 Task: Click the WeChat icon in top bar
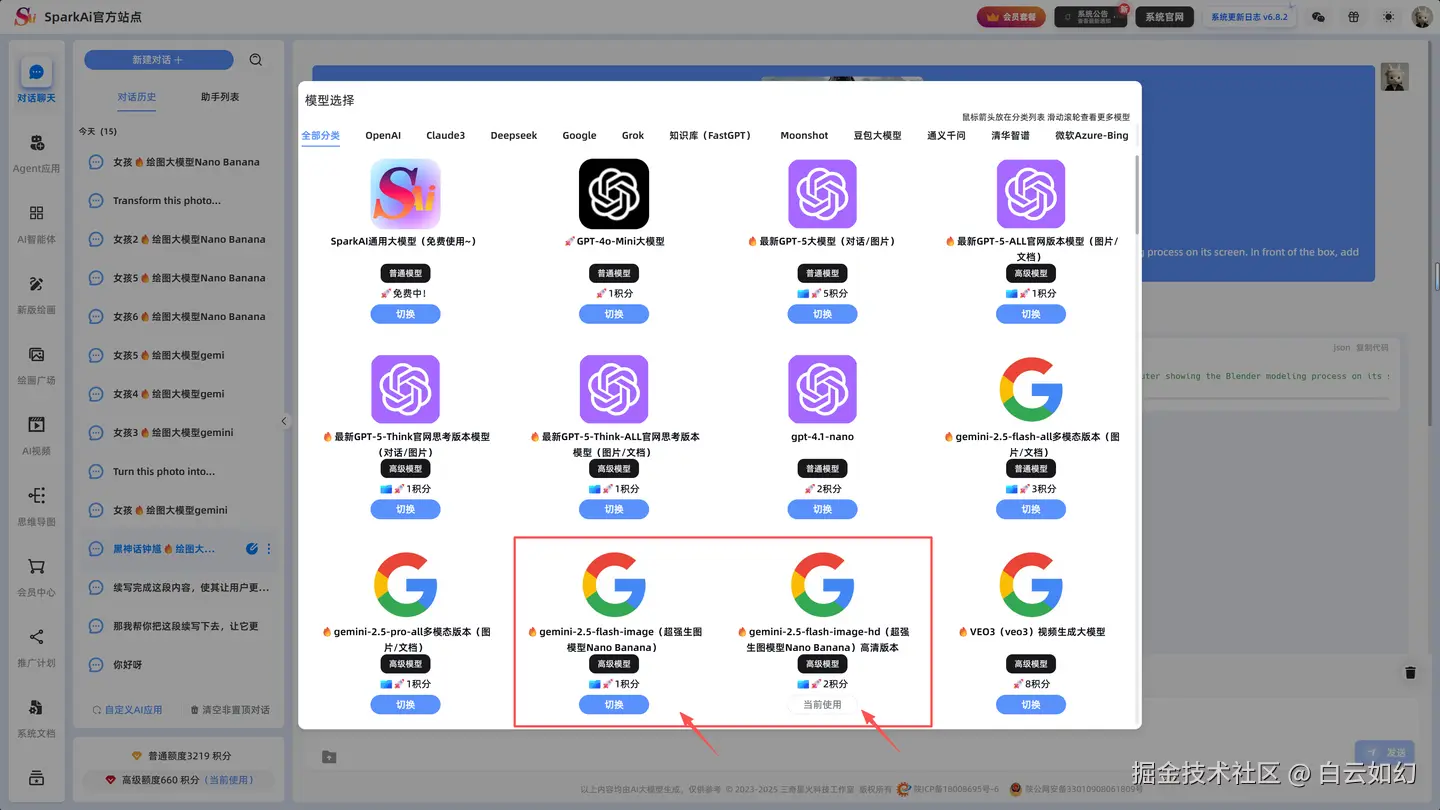point(1318,17)
